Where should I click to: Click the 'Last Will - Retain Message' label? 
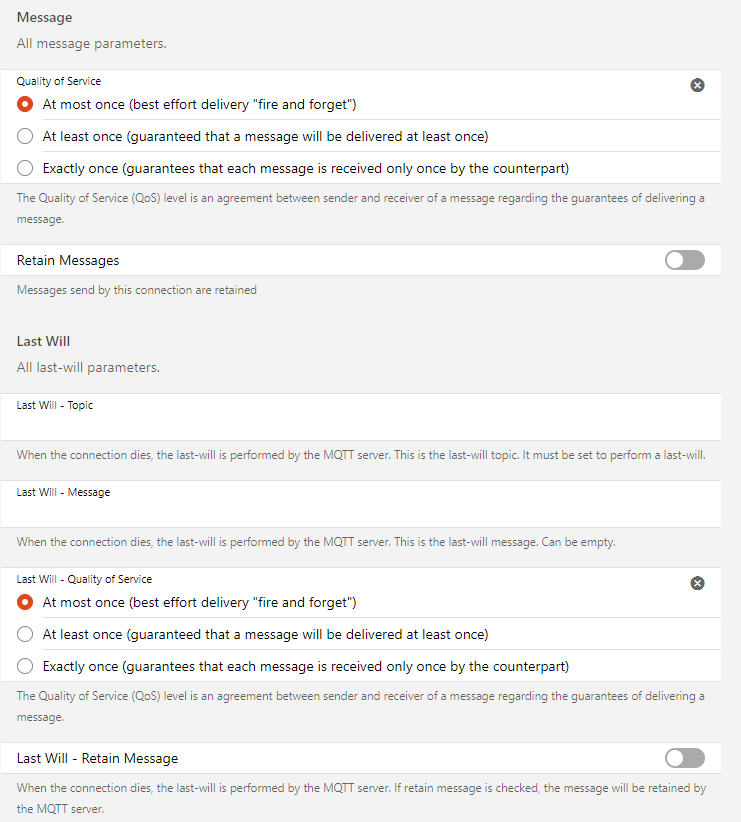click(98, 758)
